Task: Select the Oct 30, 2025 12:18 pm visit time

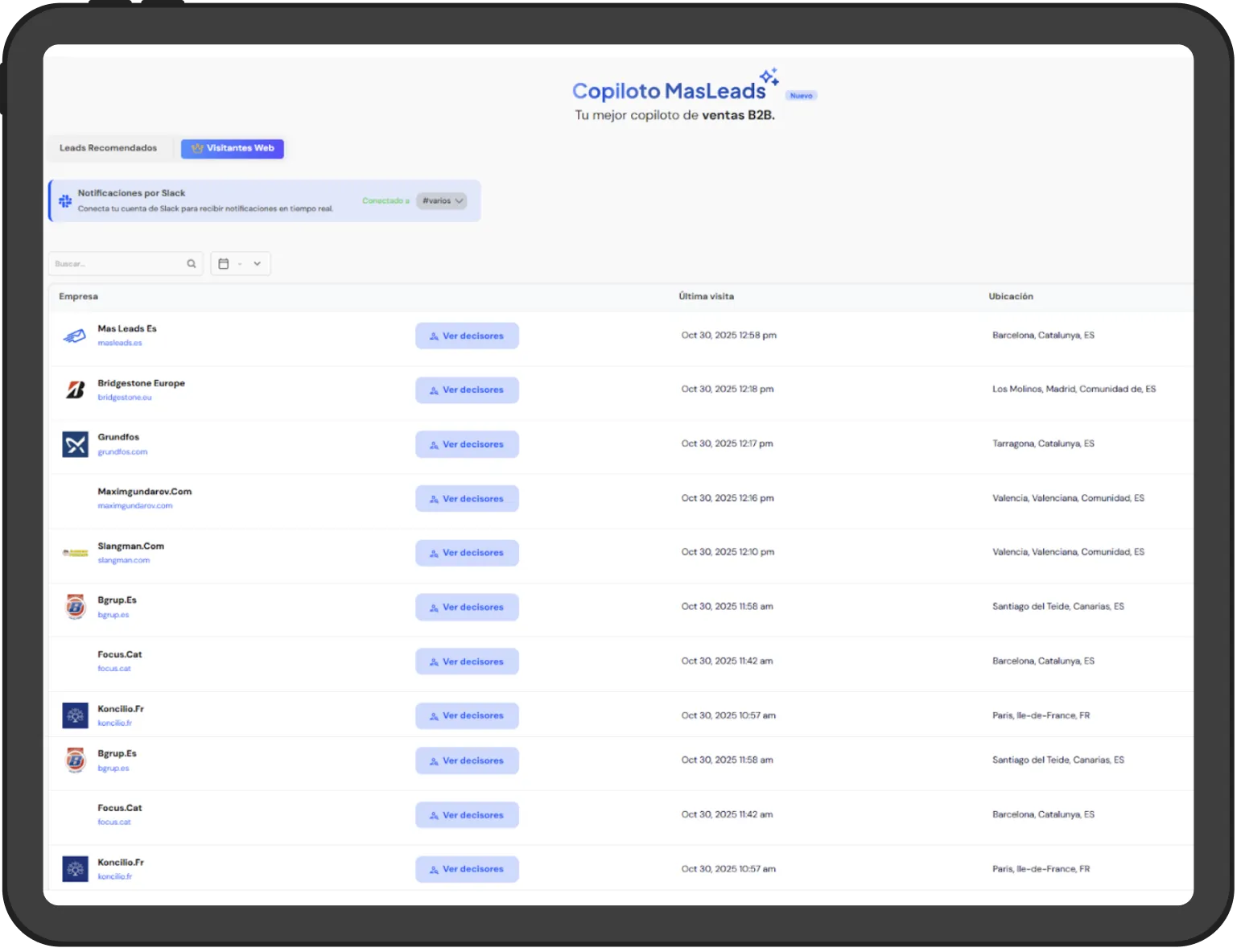Action: pyautogui.click(x=728, y=389)
